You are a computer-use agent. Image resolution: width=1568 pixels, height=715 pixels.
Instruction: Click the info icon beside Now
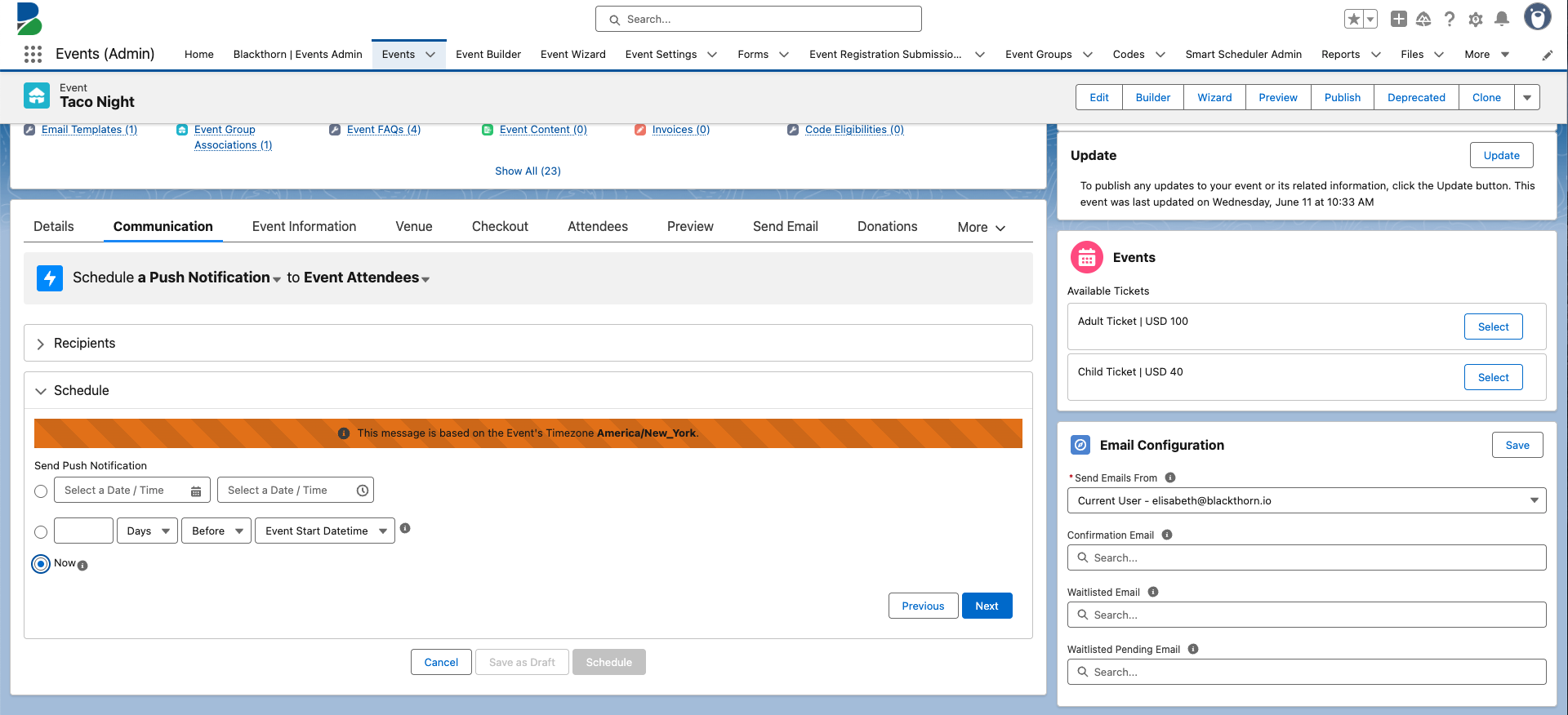[82, 566]
